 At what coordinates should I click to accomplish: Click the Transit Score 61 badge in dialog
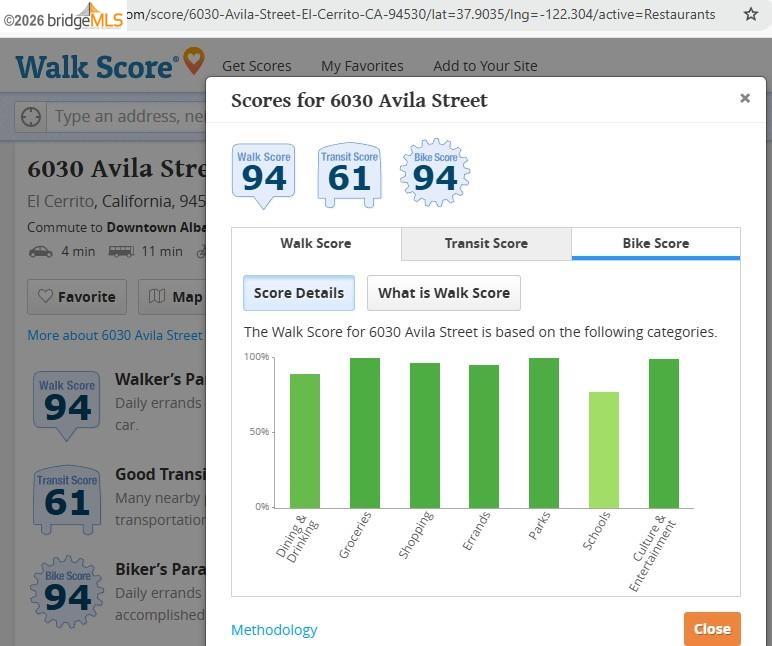coord(349,175)
